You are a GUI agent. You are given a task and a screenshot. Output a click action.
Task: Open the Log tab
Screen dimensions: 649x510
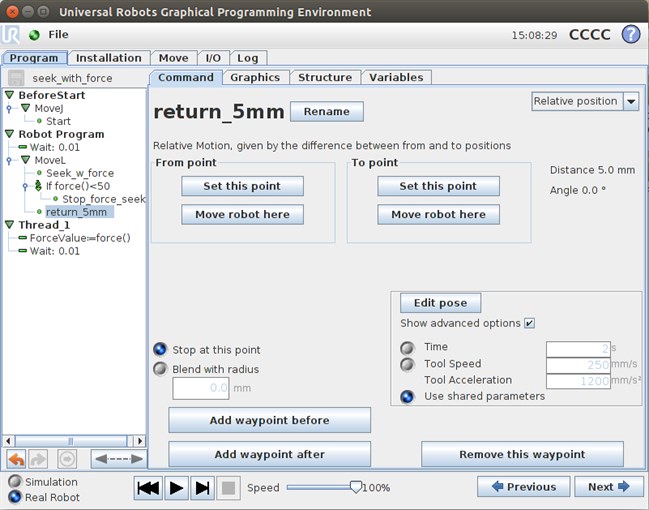(248, 58)
